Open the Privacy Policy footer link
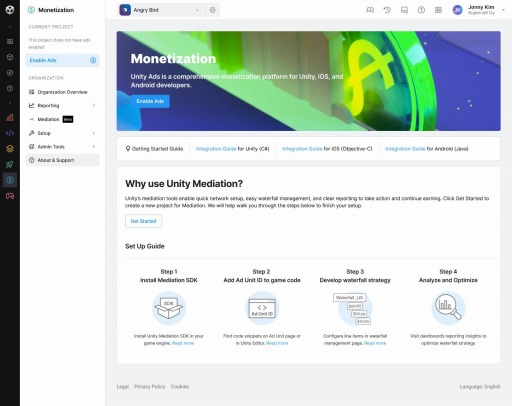 tap(150, 386)
